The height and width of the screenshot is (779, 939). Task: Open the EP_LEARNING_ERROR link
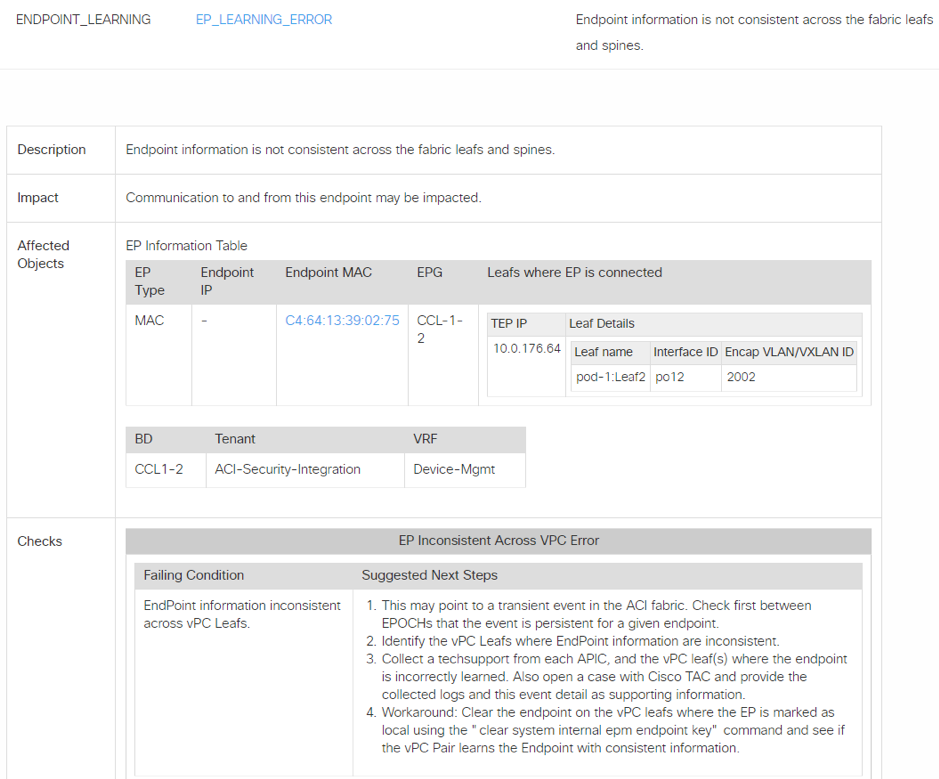pyautogui.click(x=264, y=19)
